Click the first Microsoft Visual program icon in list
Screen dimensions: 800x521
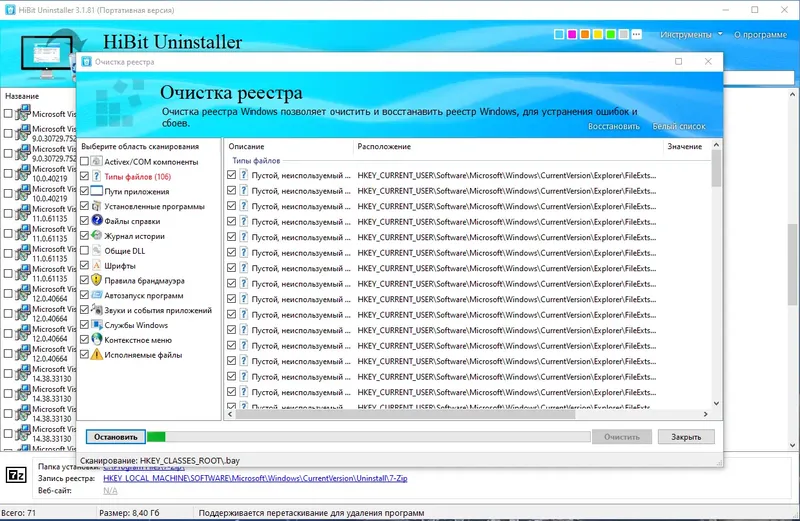point(23,113)
